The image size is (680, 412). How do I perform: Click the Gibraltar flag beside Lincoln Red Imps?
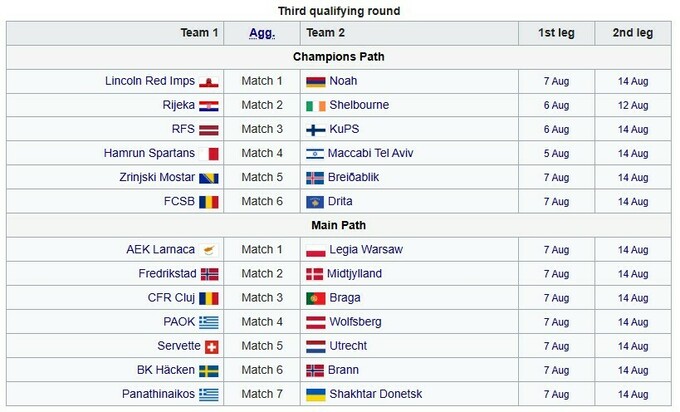(210, 81)
